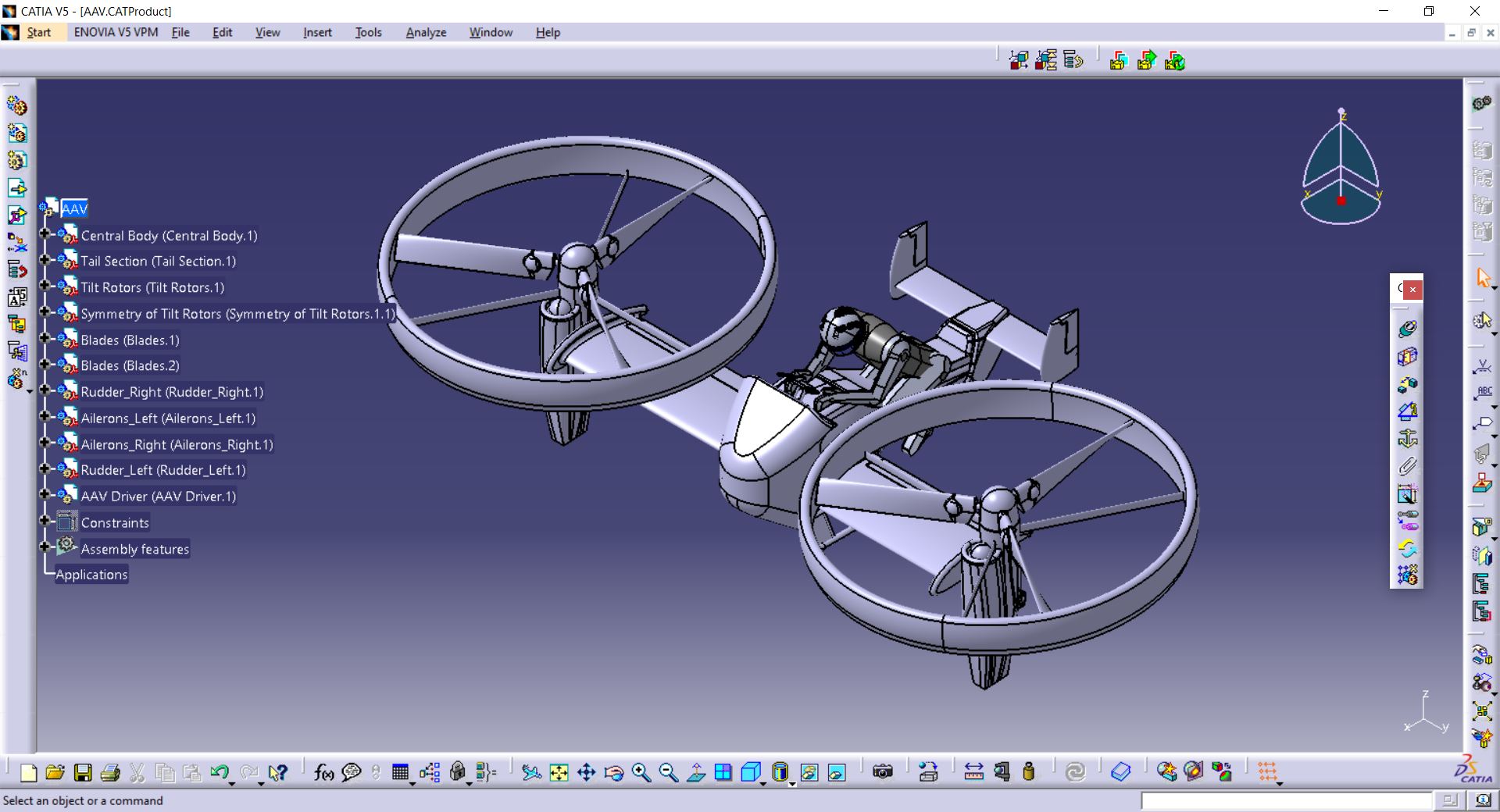This screenshot has height=812, width=1500.
Task: Click the Zoom Out magnifier
Action: [669, 772]
